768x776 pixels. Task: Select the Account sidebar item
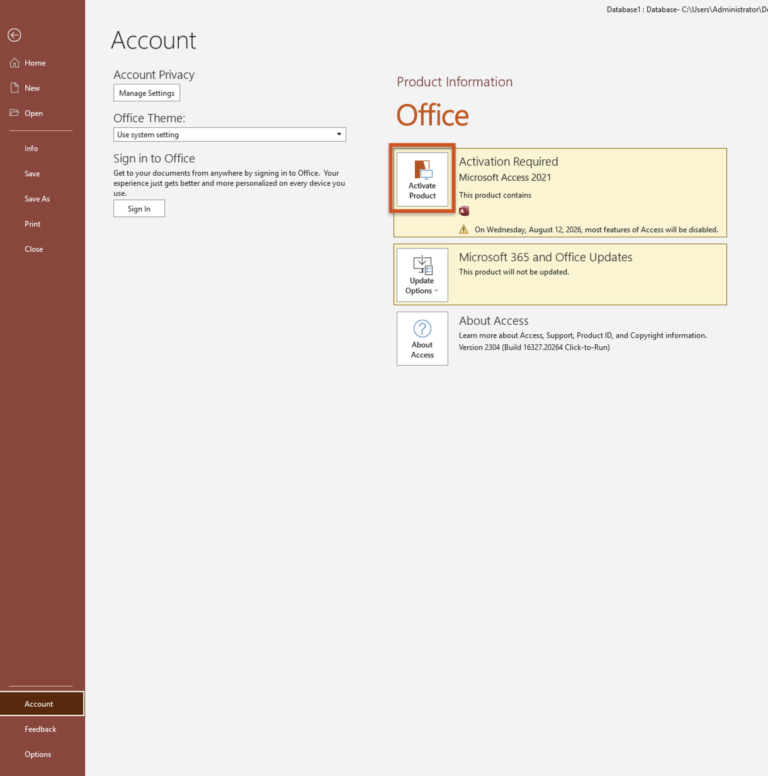pos(42,704)
